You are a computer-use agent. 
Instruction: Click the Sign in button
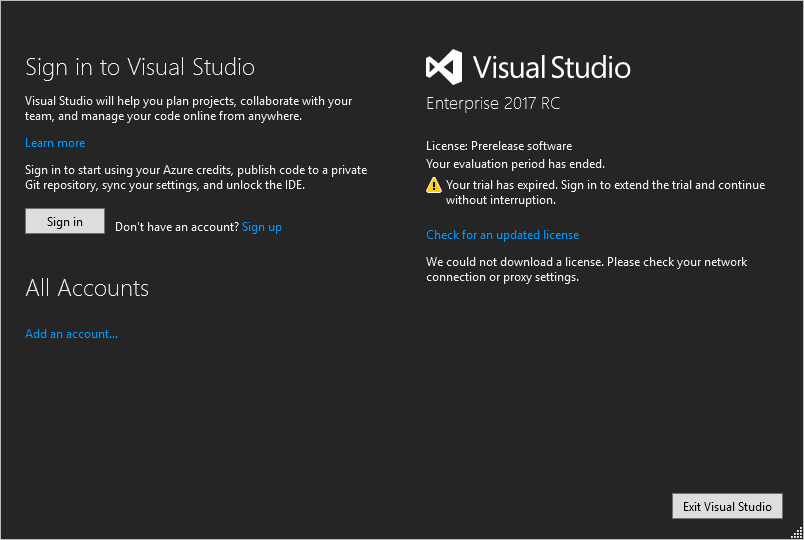coord(65,221)
